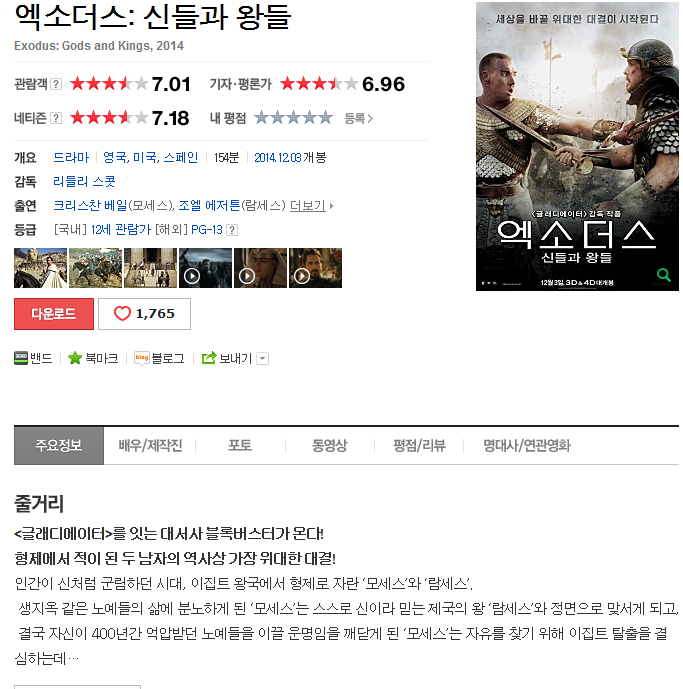Play the fourth thumbnail video clip
683x689 pixels.
point(205,268)
